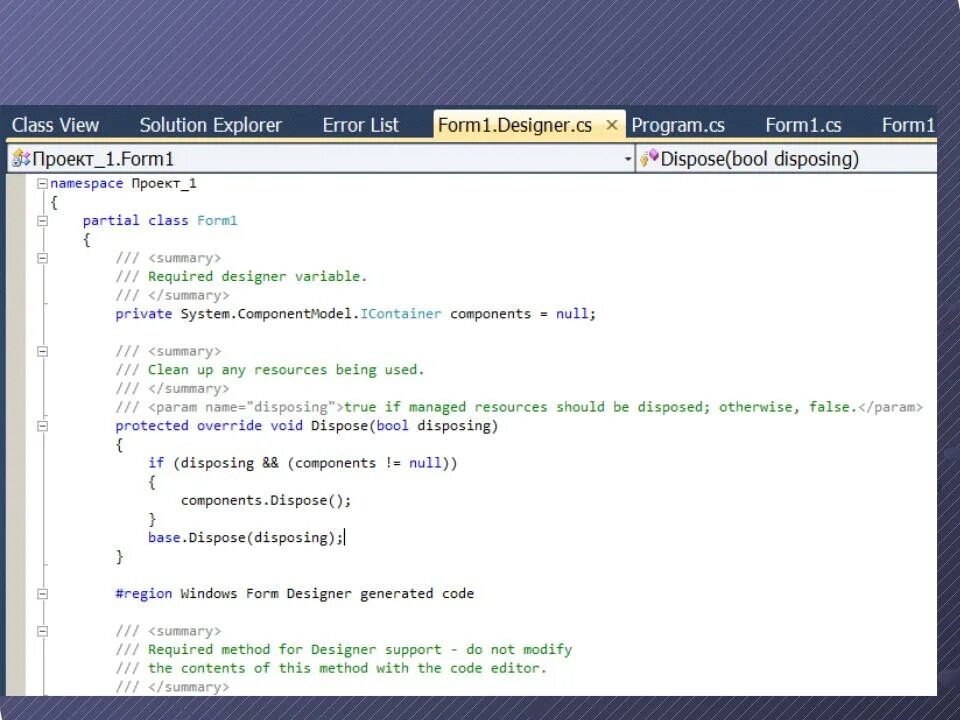Click the comment 'the contents of this method'
The width and height of the screenshot is (960, 720).
258,668
